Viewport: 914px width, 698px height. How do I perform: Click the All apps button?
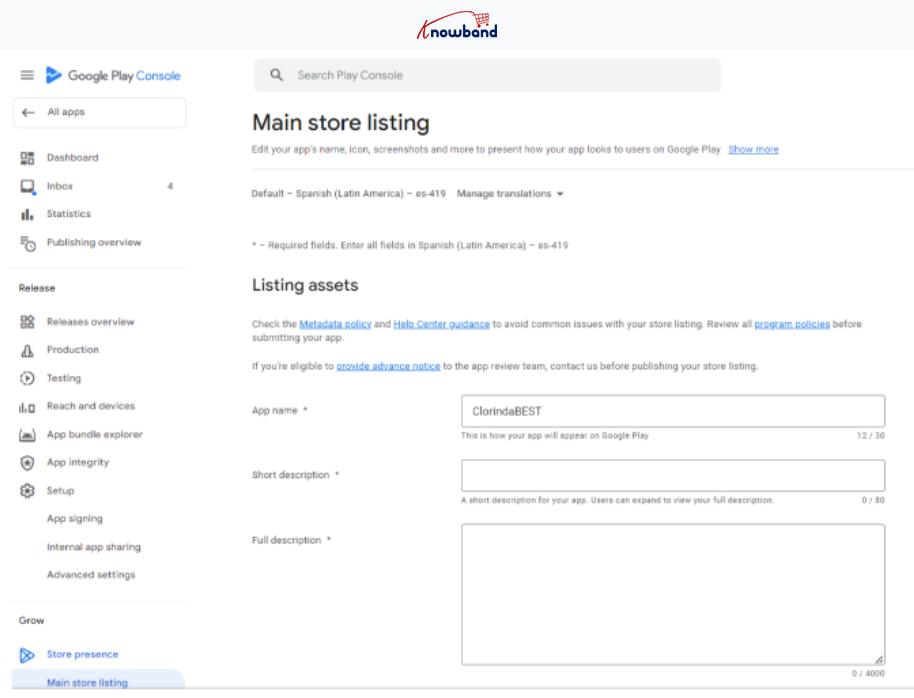[100, 113]
